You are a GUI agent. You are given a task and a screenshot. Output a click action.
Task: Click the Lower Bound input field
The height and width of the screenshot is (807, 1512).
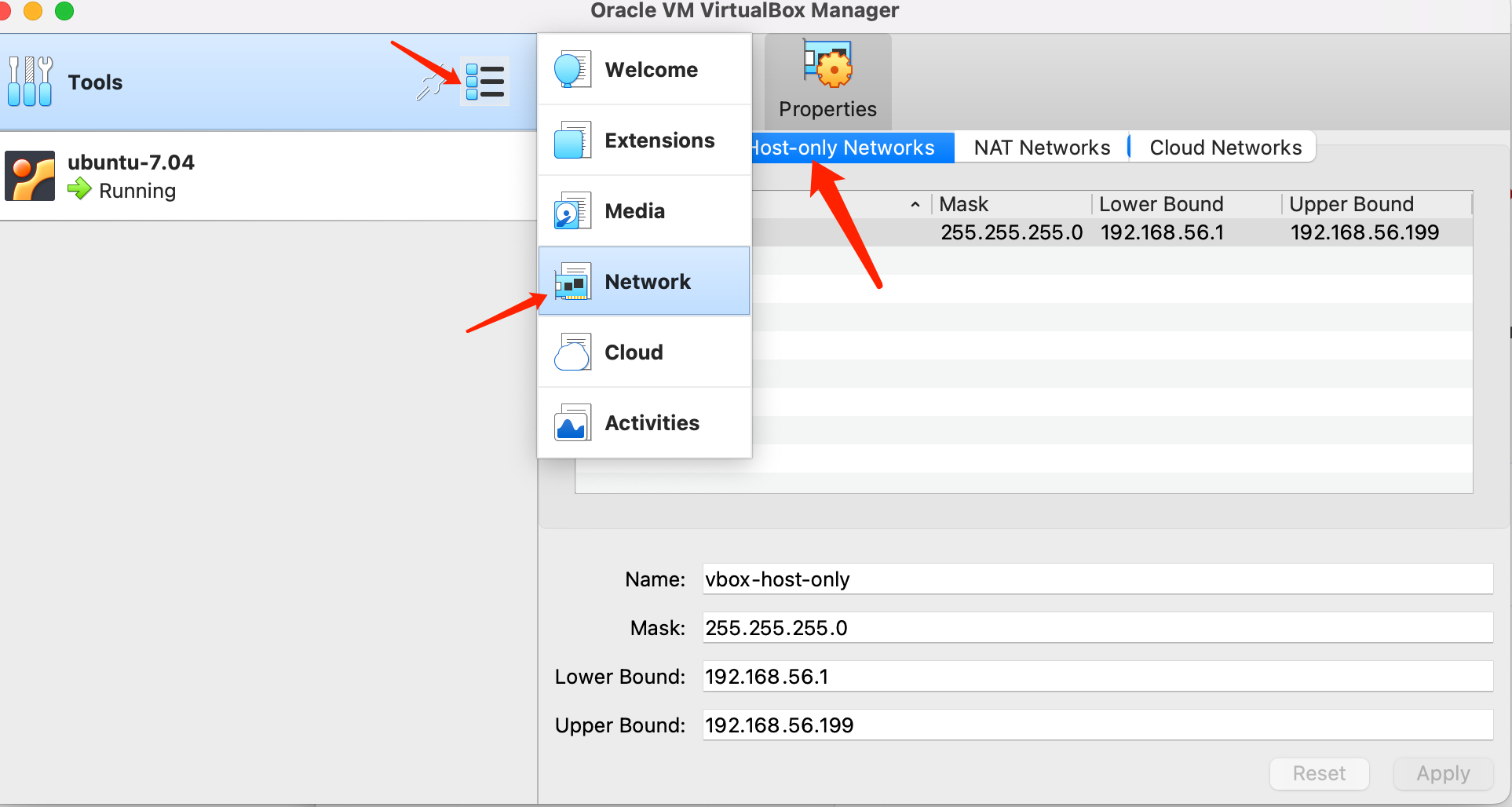[x=1097, y=677]
